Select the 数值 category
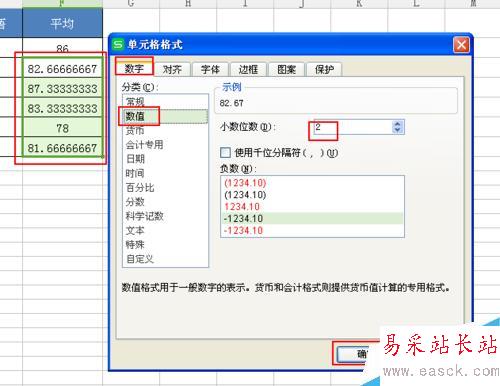The height and width of the screenshot is (386, 500). click(166, 116)
